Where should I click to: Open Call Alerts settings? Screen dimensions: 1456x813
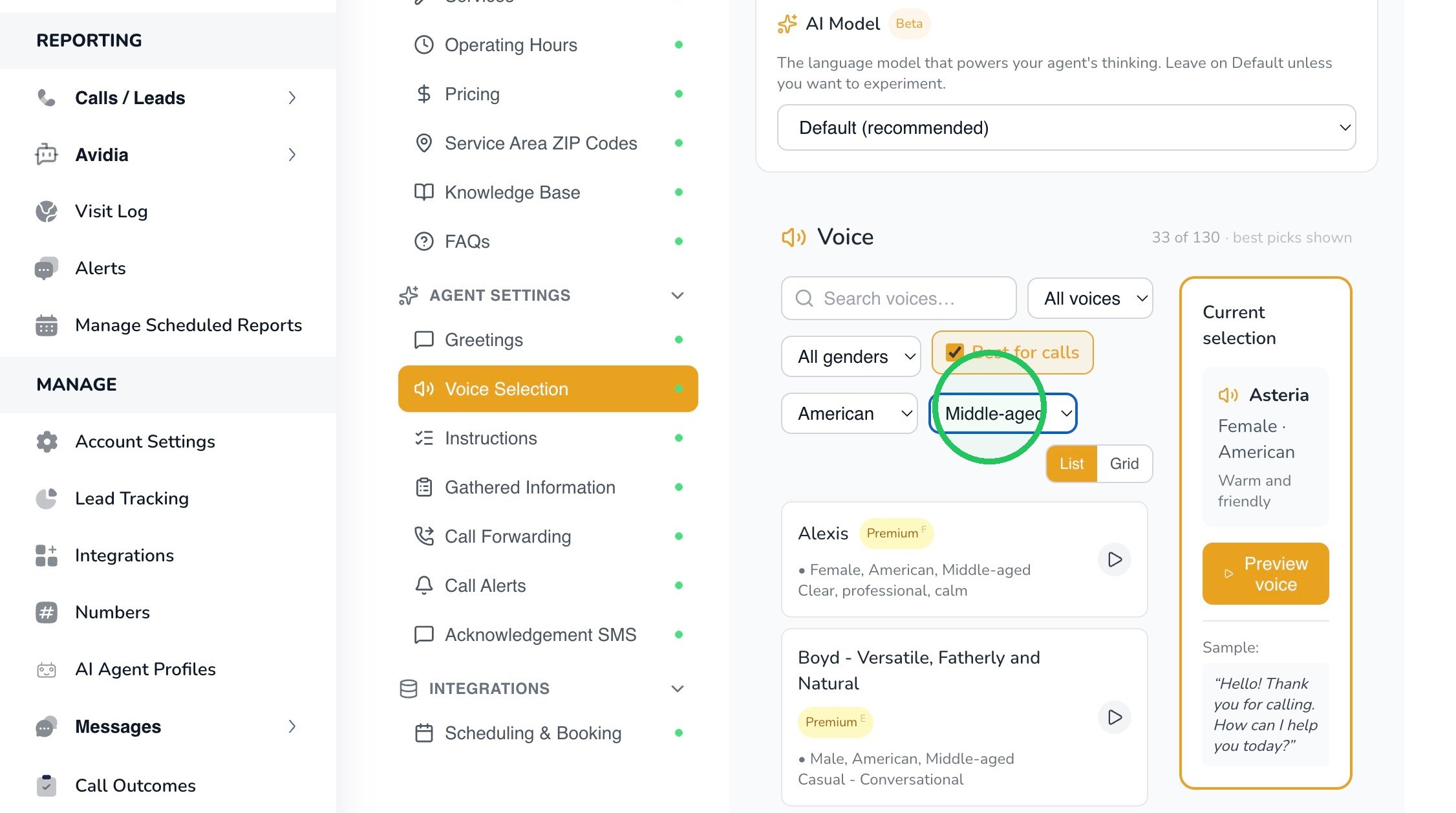tap(548, 585)
